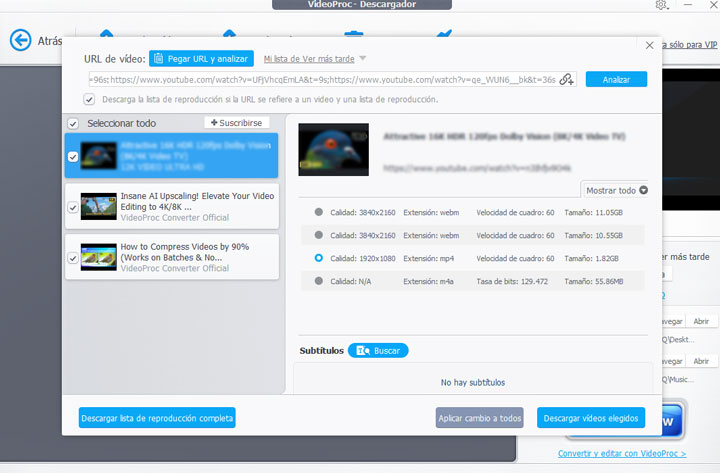Select Insane AI Upscaling video title

pyautogui.click(x=197, y=201)
